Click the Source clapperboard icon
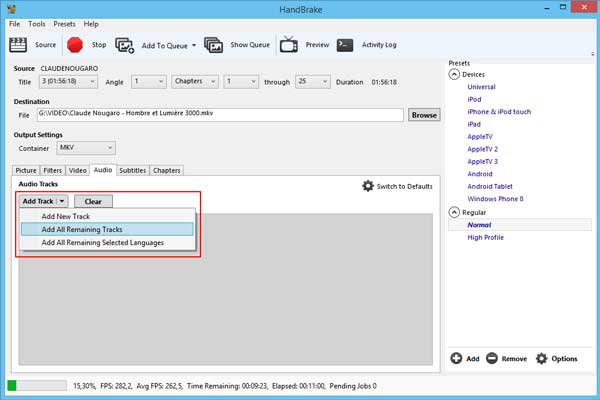600x400 pixels. pyautogui.click(x=18, y=45)
